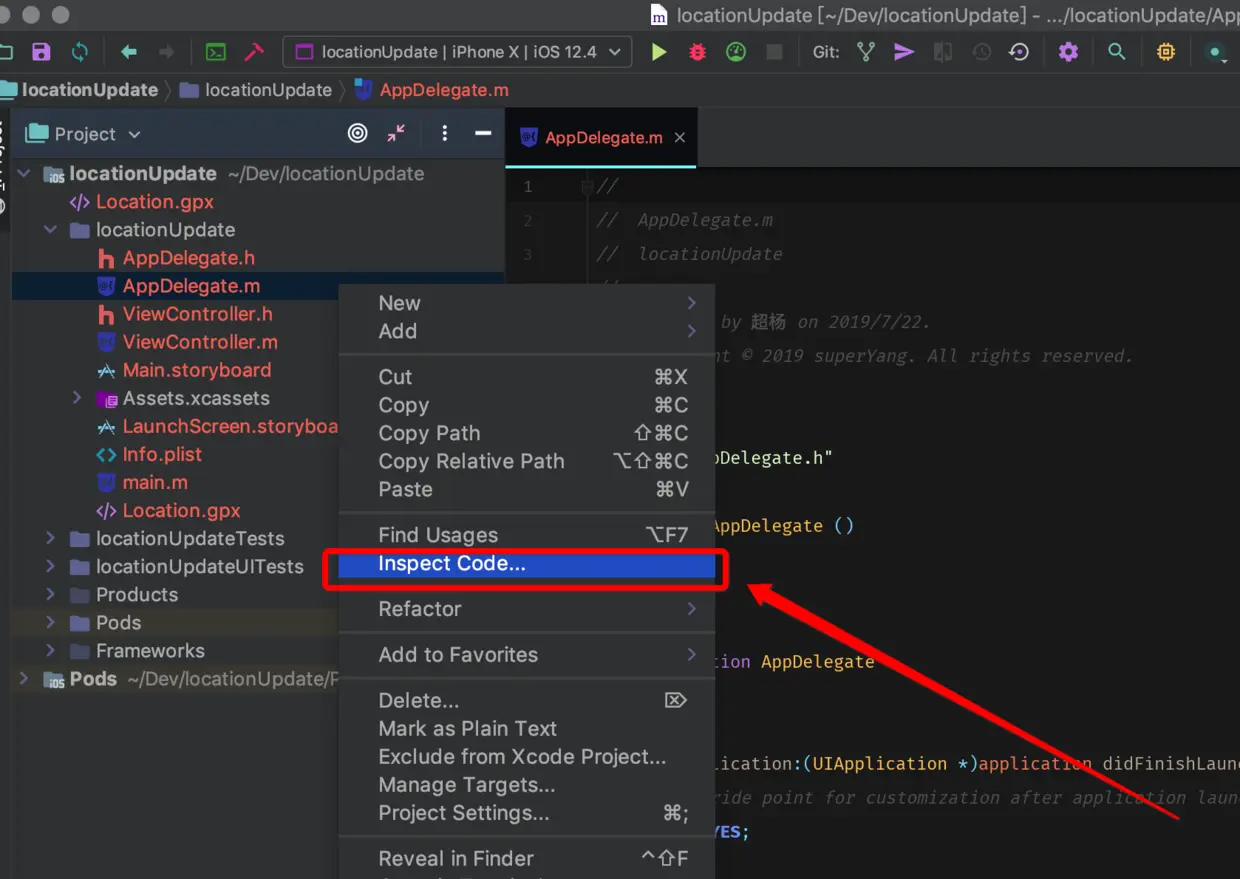
Task: Click AppDelegate.m in the breadcrumb bar
Action: [432, 90]
